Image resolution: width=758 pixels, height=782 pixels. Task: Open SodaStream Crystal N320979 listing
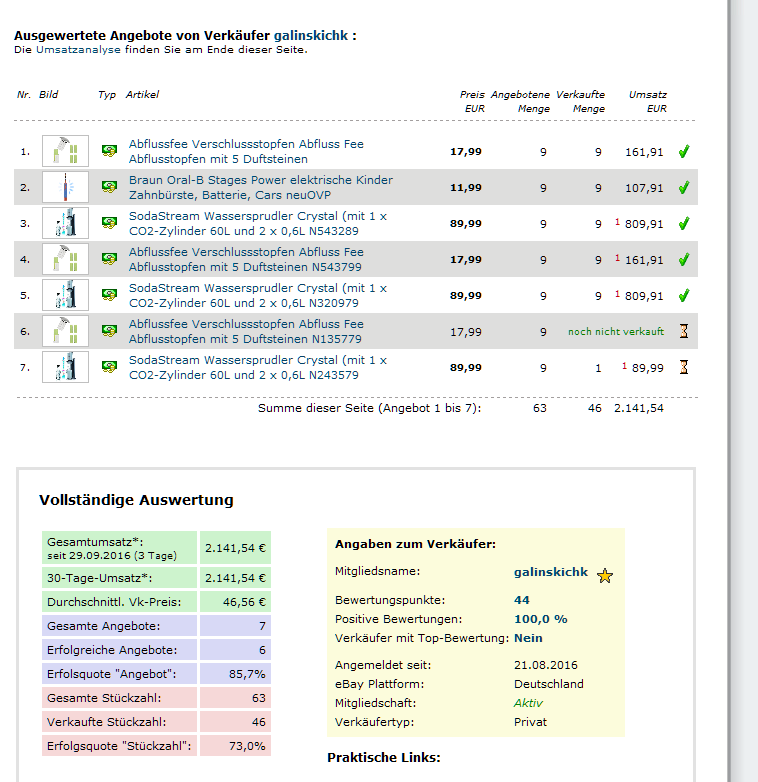tap(258, 295)
